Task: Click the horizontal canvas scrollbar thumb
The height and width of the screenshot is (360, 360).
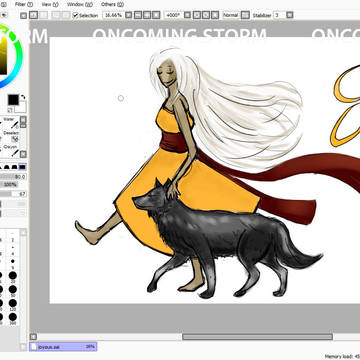Action: pyautogui.click(x=257, y=337)
